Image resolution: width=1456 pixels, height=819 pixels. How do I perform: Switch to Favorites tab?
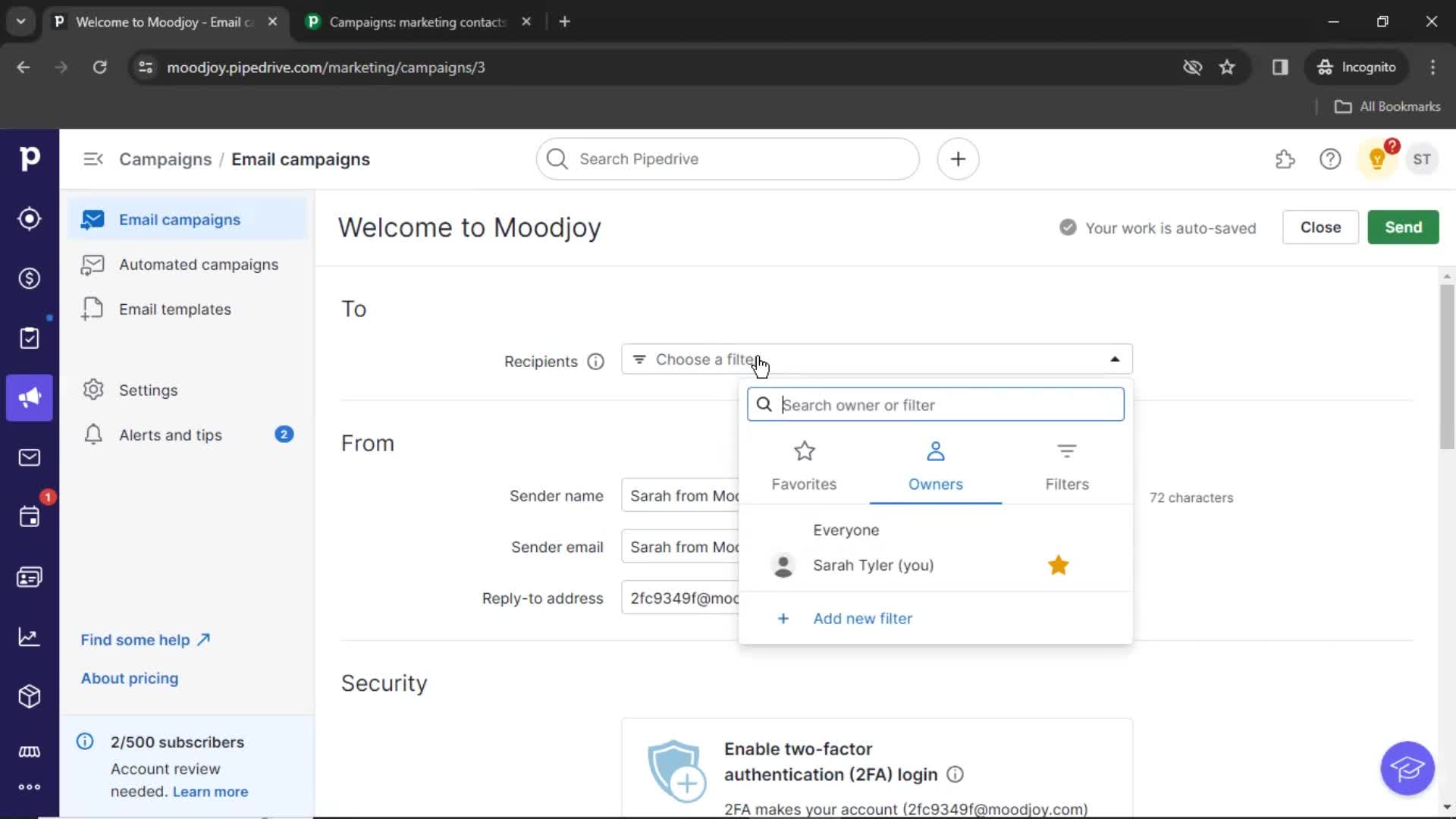click(804, 466)
